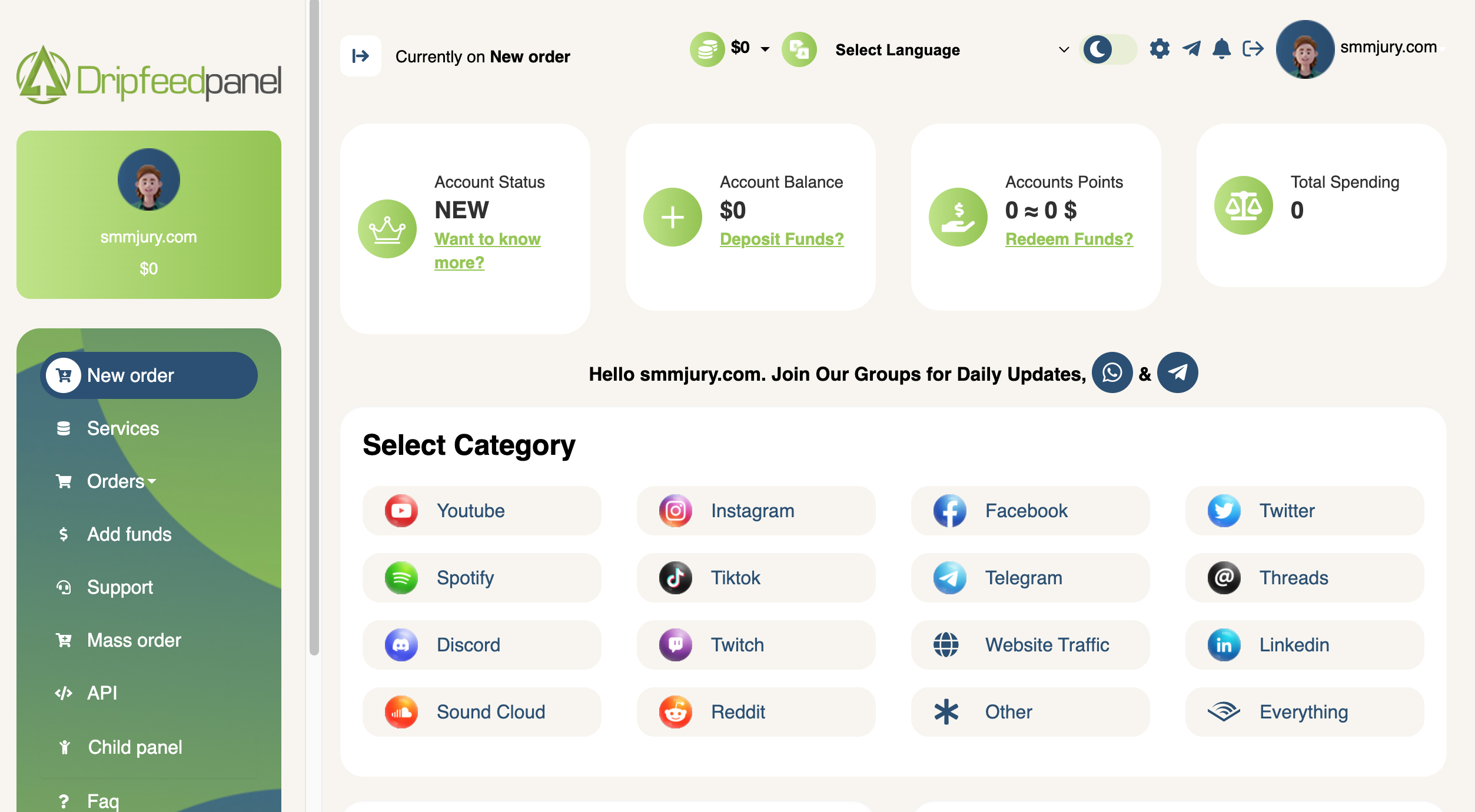1475x812 pixels.
Task: Toggle dark mode moon switch
Action: pyautogui.click(x=1108, y=49)
